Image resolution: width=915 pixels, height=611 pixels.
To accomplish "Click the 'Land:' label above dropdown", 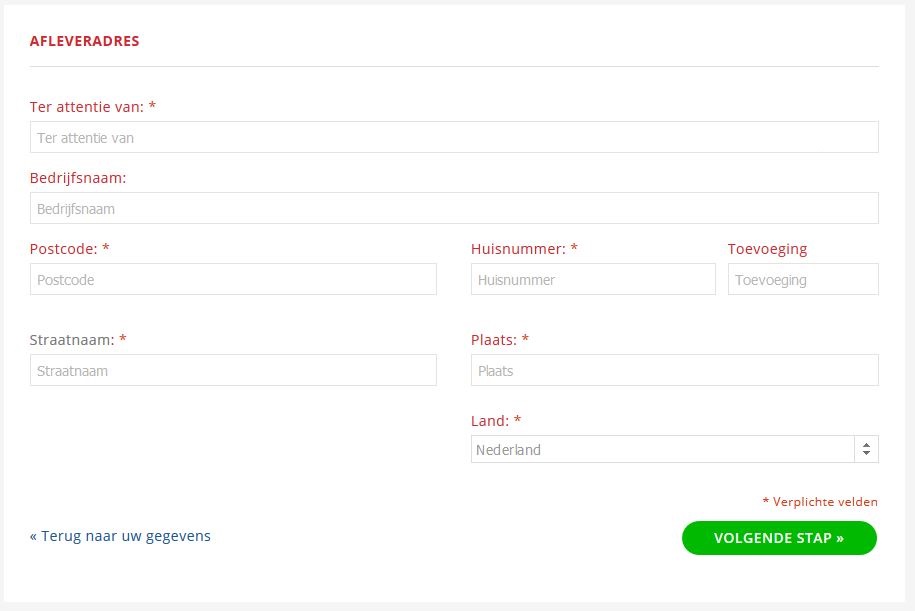I will (495, 421).
